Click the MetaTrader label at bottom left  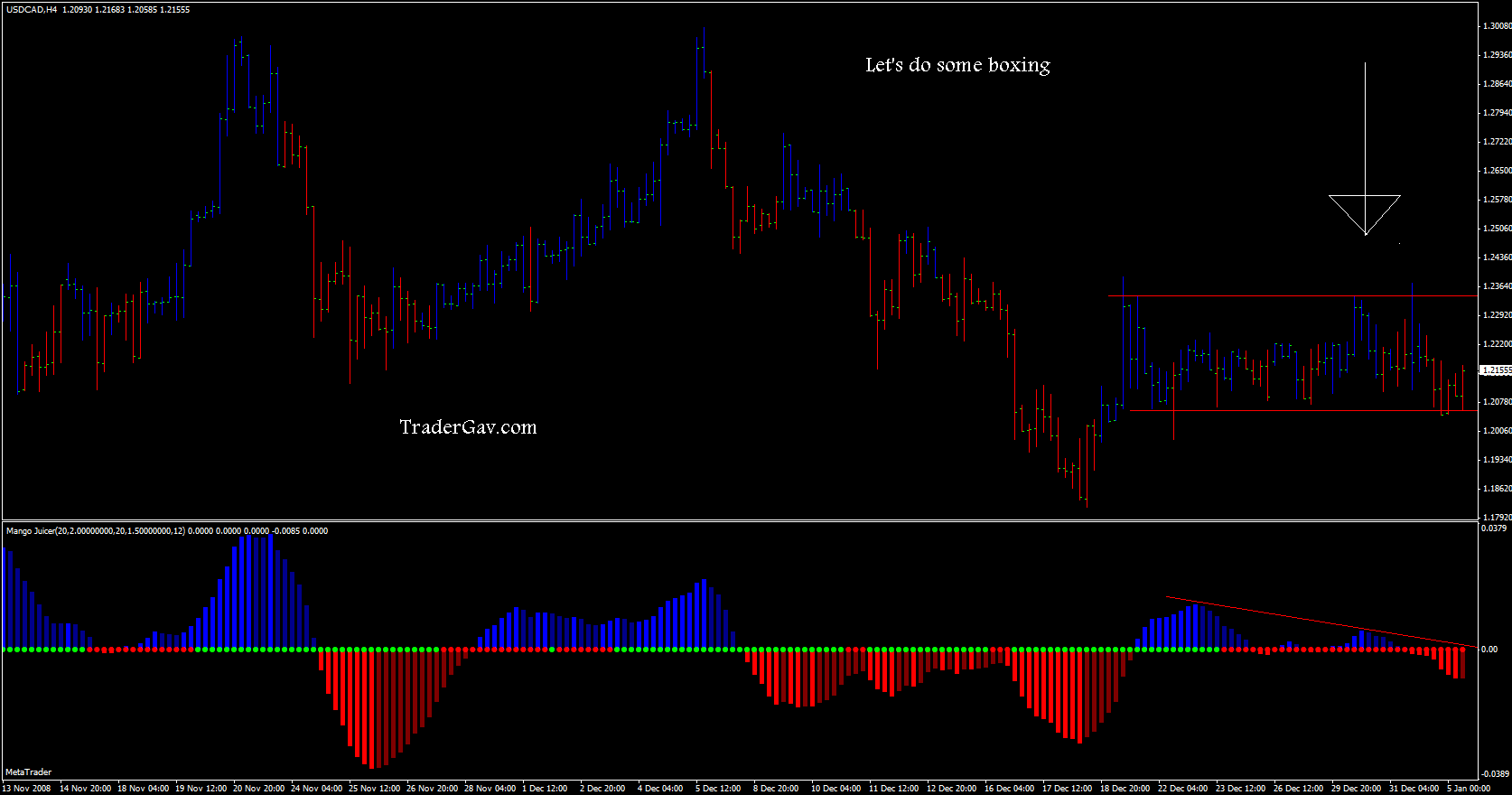(x=28, y=772)
